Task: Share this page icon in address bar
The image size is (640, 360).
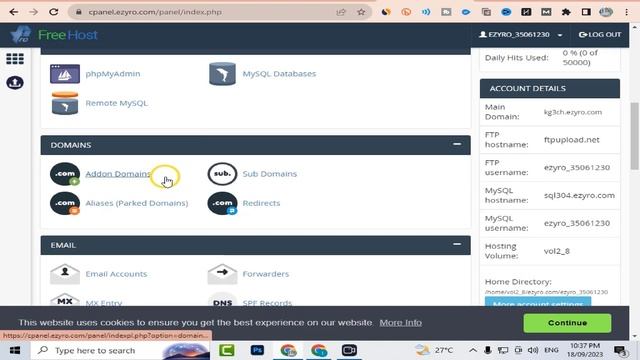Action: pyautogui.click(x=341, y=12)
